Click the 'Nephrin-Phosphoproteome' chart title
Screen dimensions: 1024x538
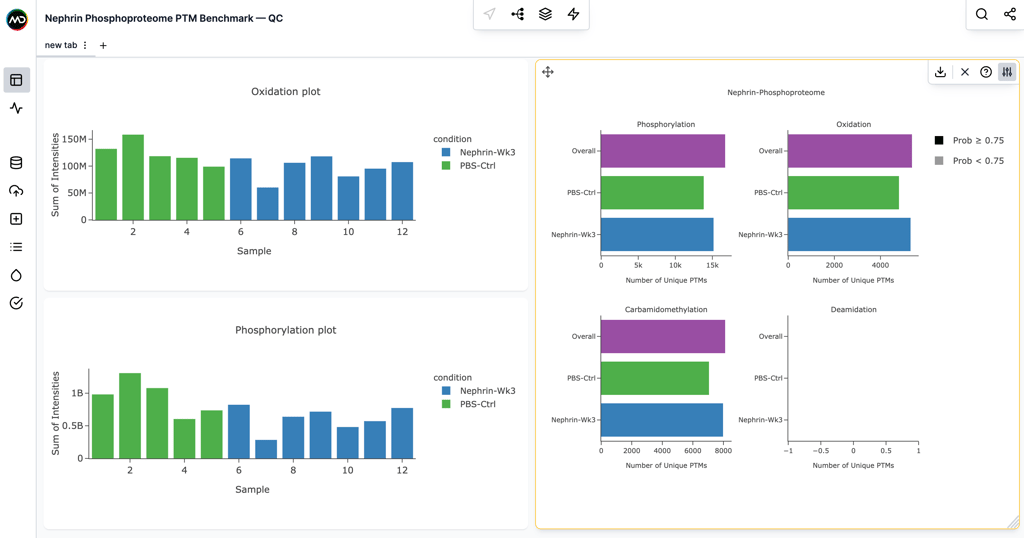coord(776,93)
